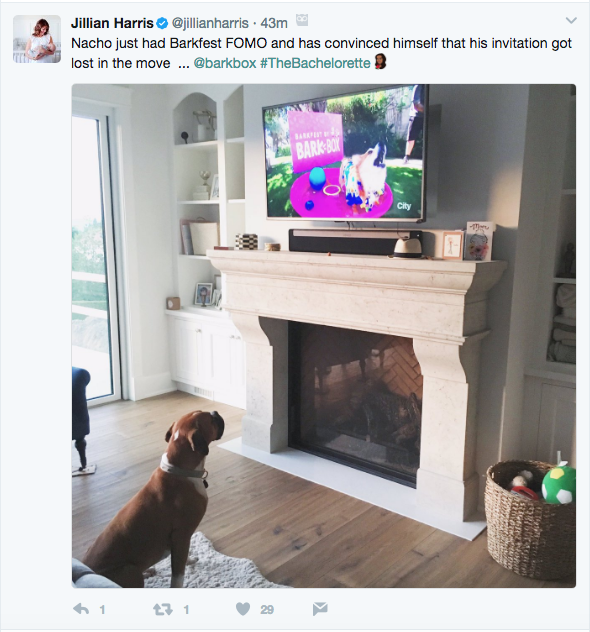The width and height of the screenshot is (590, 632).
Task: Expand the tweet options chevron
Action: tap(571, 20)
